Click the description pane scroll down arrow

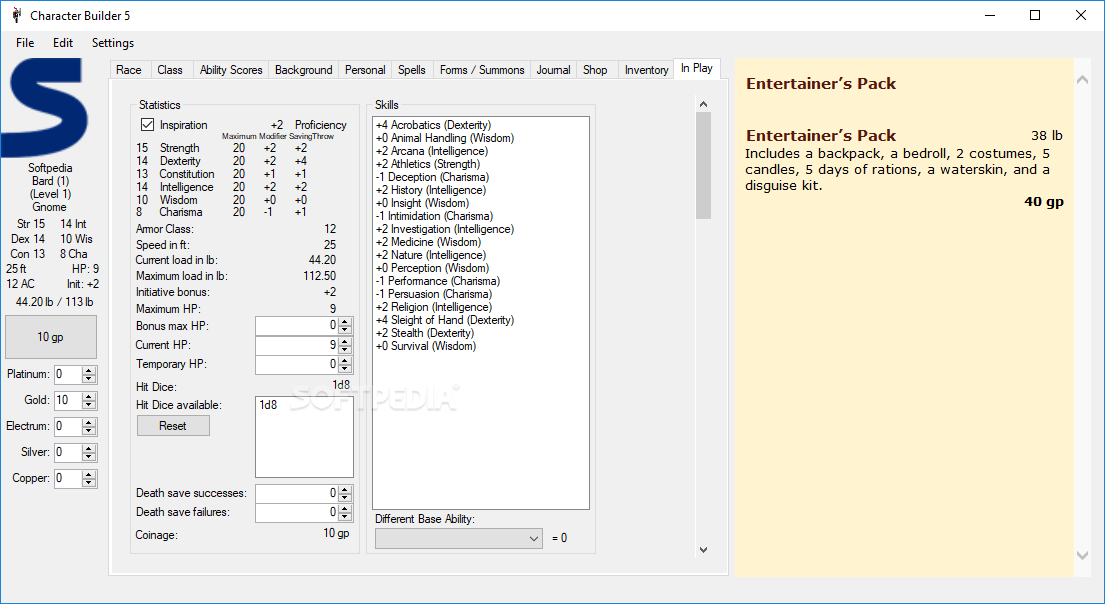[x=1082, y=555]
